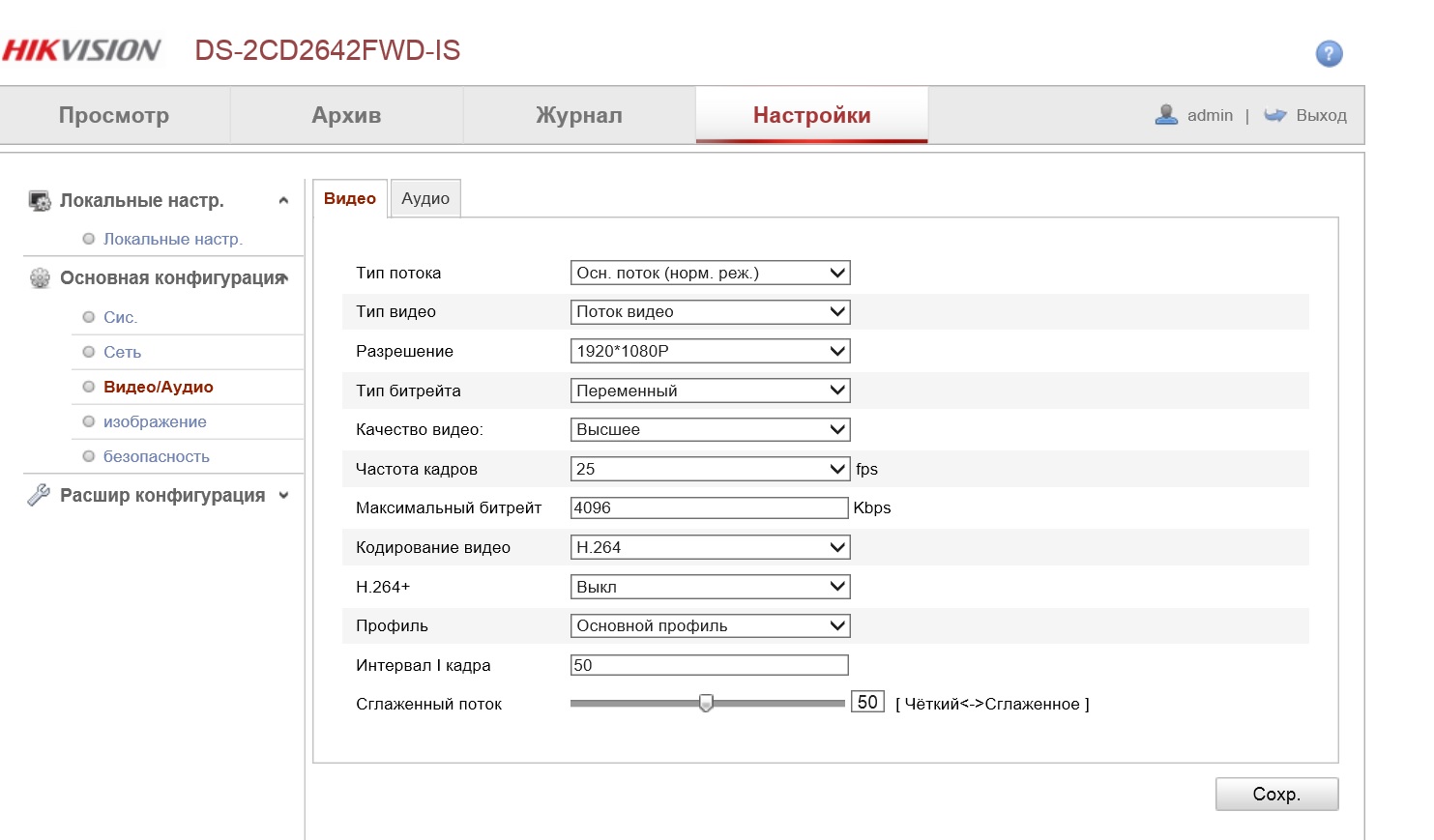Image resolution: width=1434 pixels, height=840 pixels.
Task: Click the Максимальный битрейт input field
Action: coord(709,508)
